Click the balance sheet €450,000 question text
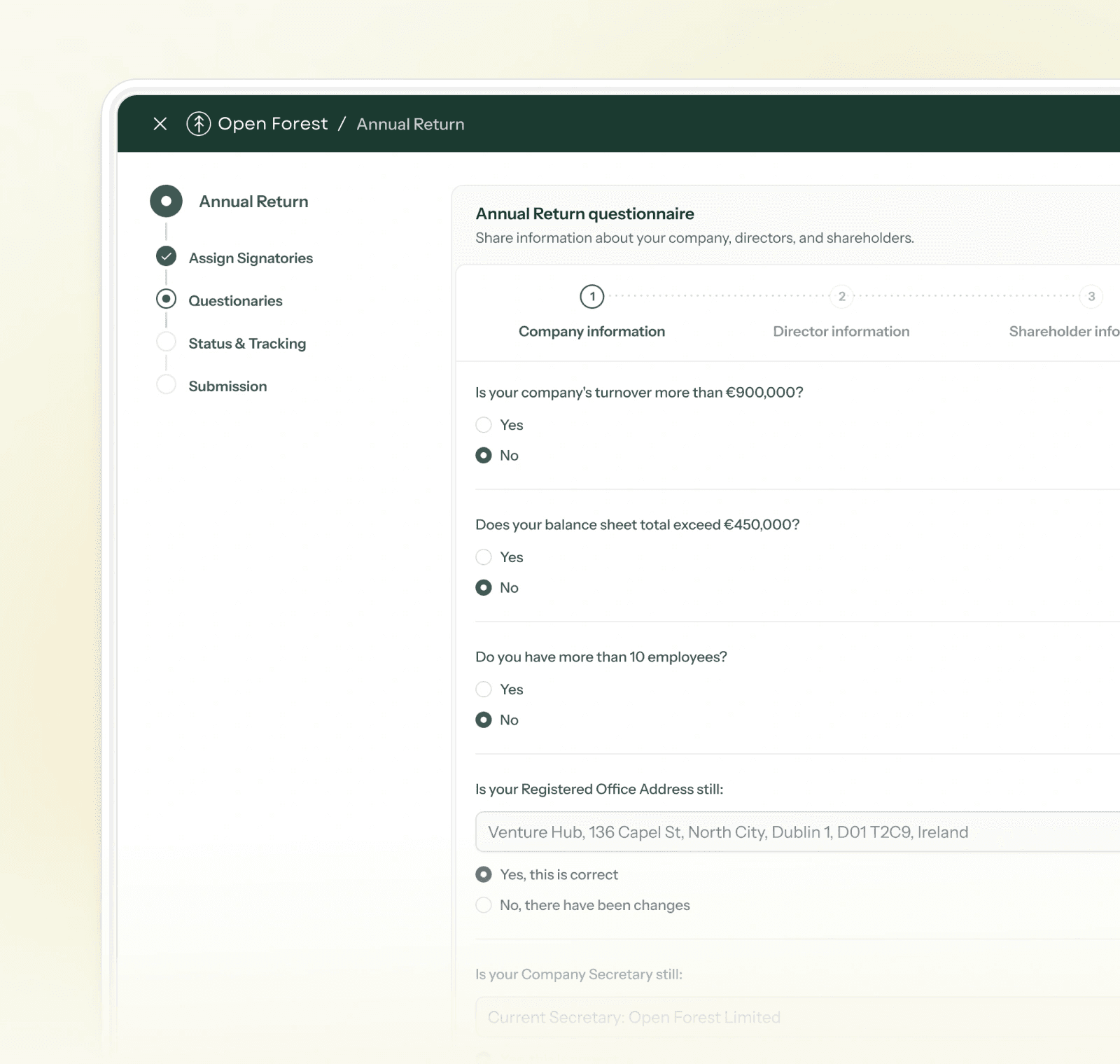 tap(637, 525)
